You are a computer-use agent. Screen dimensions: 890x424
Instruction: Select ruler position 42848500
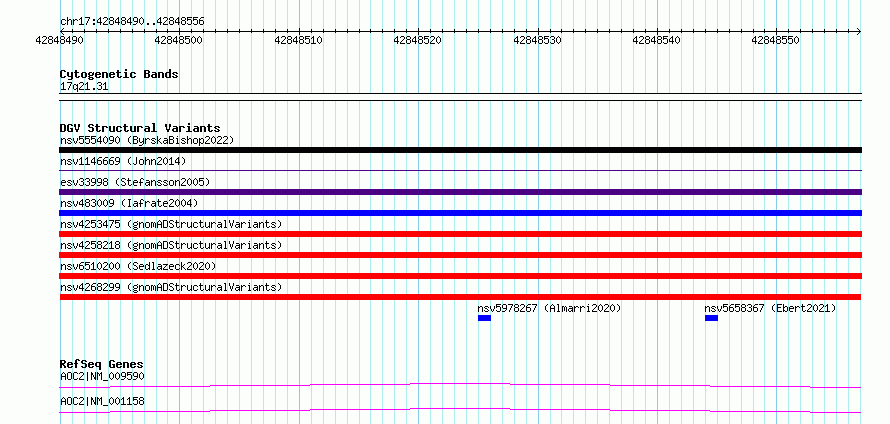point(178,40)
